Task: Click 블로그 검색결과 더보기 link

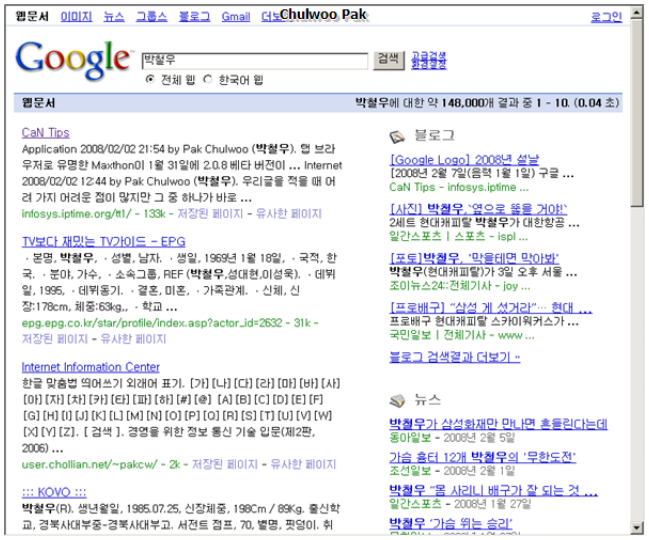Action: point(454,357)
